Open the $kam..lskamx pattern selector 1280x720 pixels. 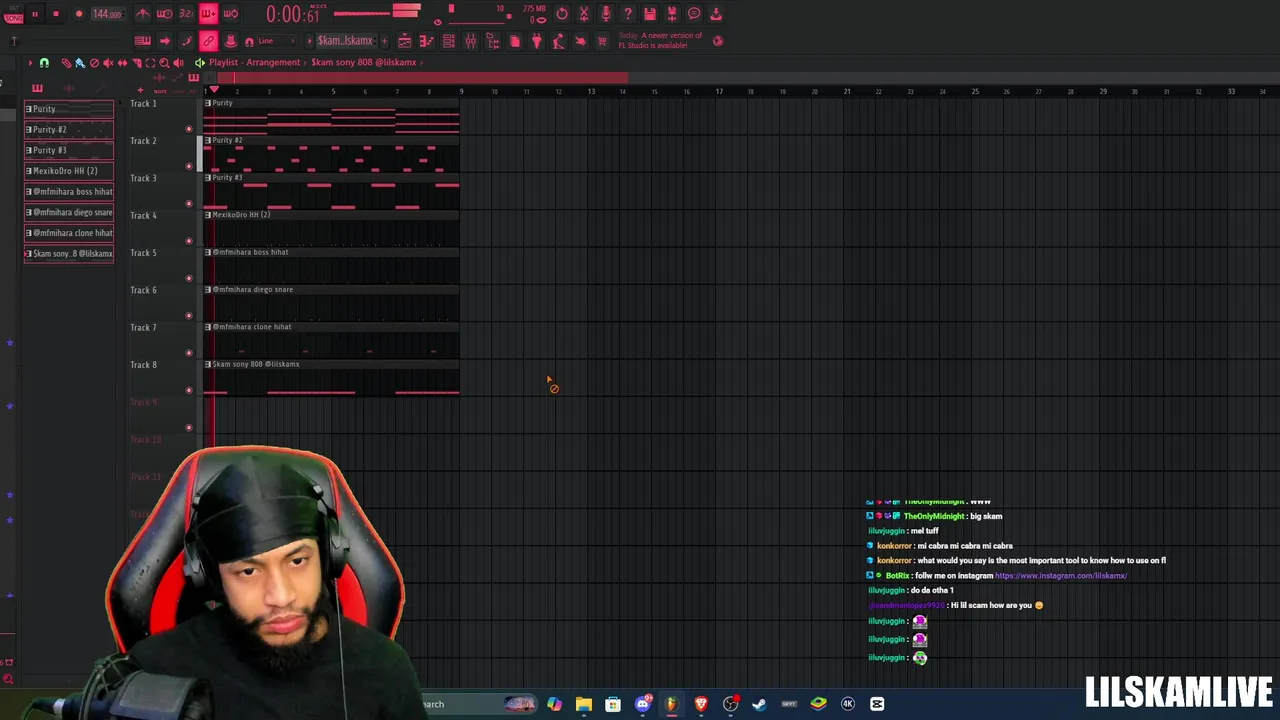(x=345, y=41)
